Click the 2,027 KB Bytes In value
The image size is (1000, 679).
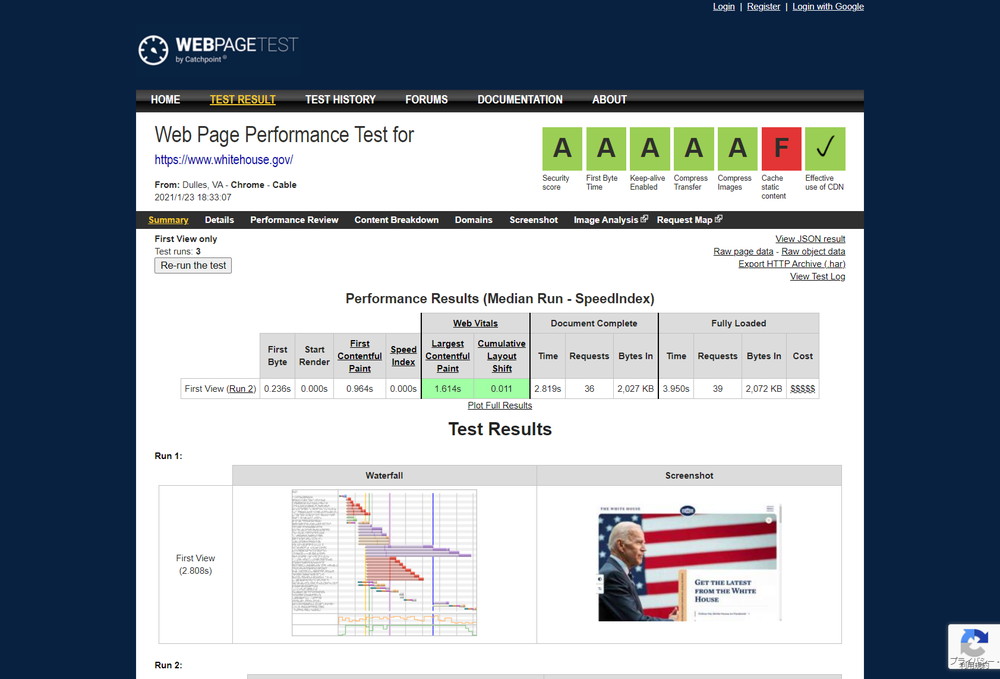(x=635, y=389)
